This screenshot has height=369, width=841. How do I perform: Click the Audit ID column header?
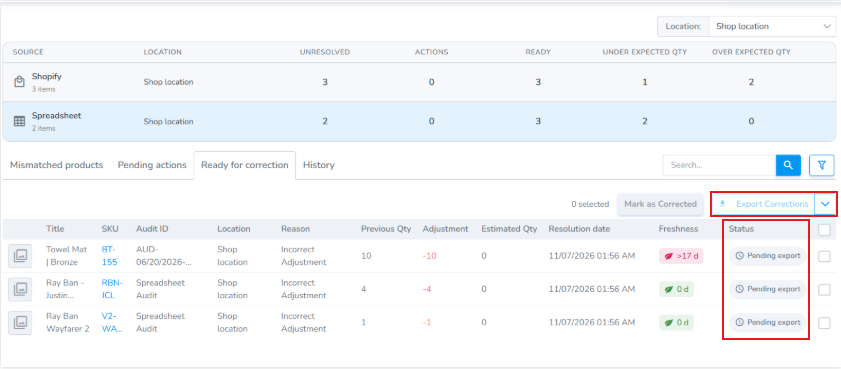click(x=152, y=229)
